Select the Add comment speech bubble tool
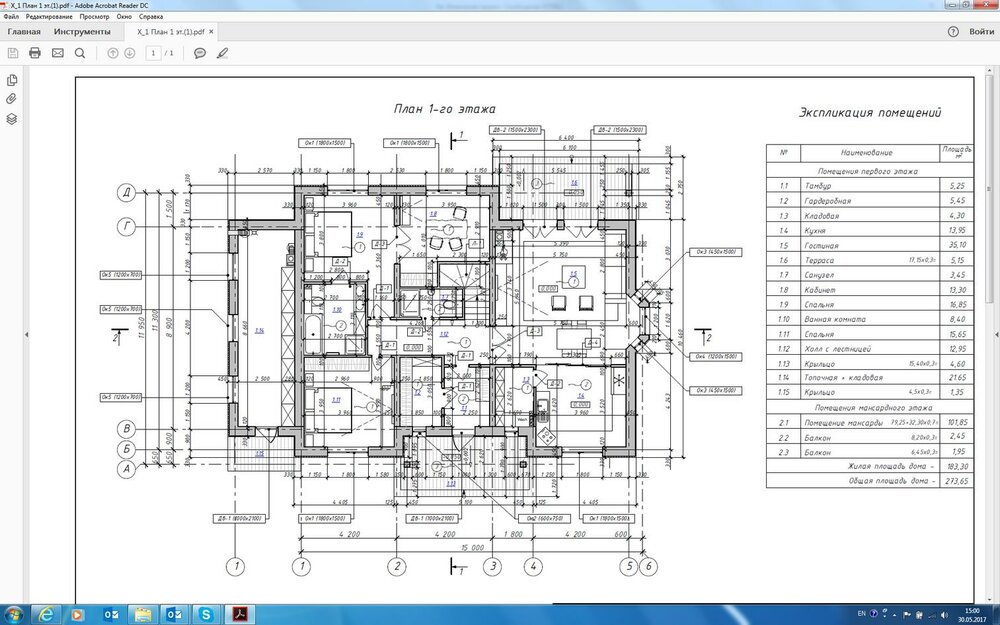 (200, 53)
